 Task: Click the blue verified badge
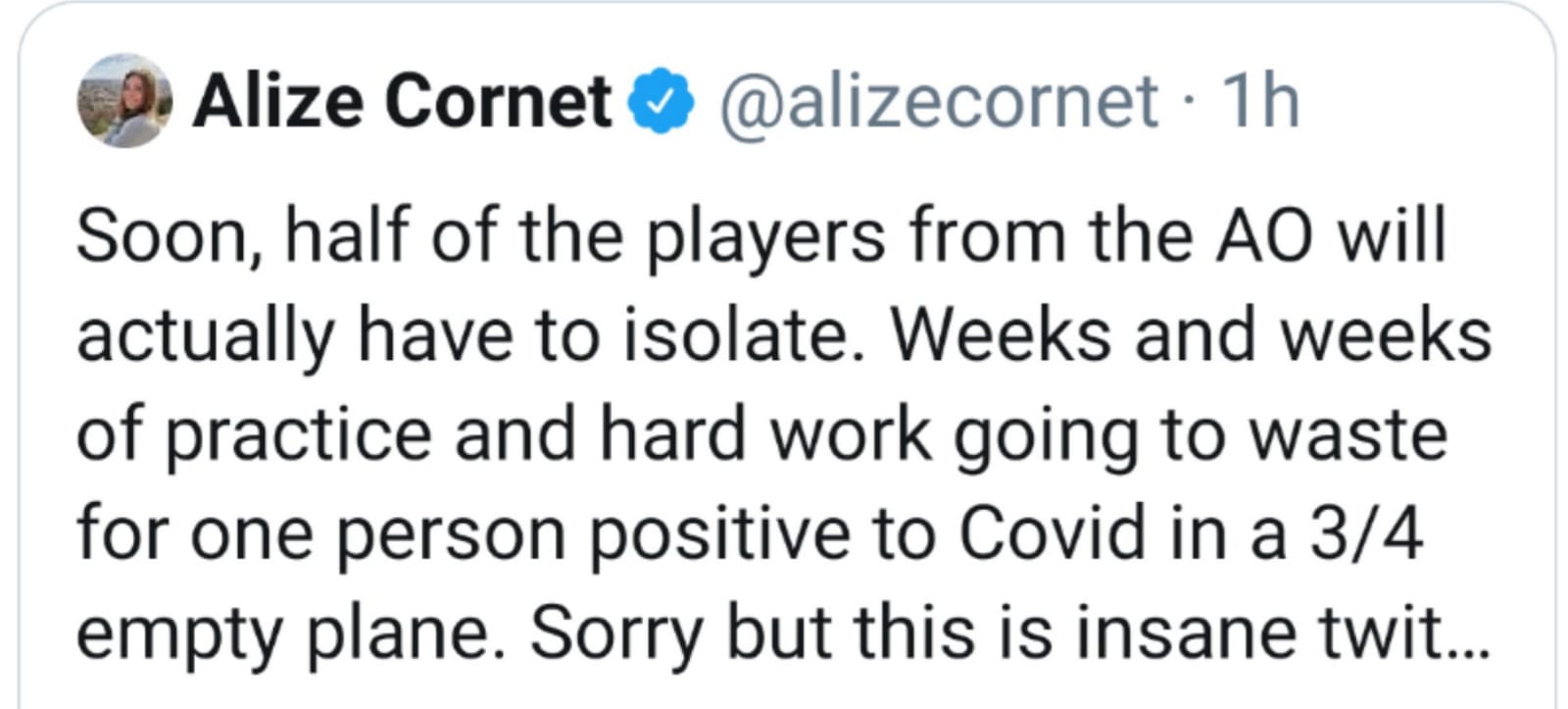[661, 101]
